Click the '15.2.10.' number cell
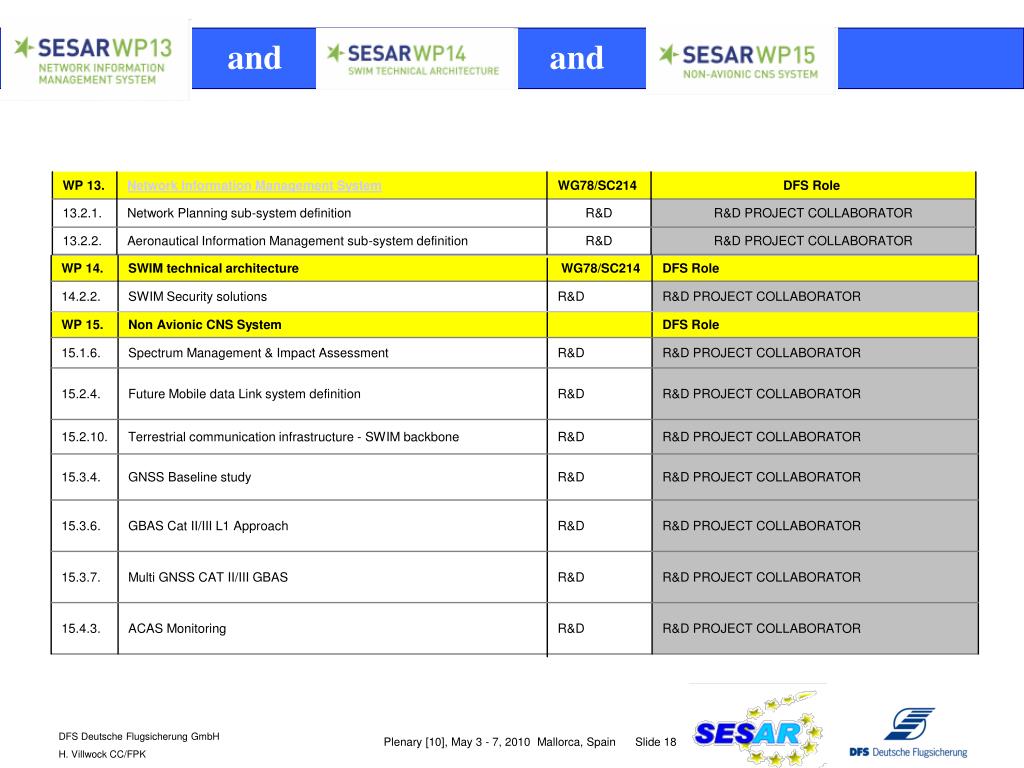This screenshot has height=768, width=1024. coord(84,437)
